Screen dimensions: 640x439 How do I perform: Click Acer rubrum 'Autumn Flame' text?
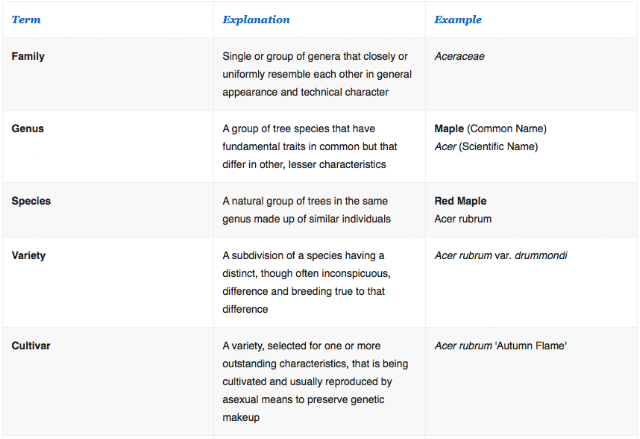pos(500,346)
